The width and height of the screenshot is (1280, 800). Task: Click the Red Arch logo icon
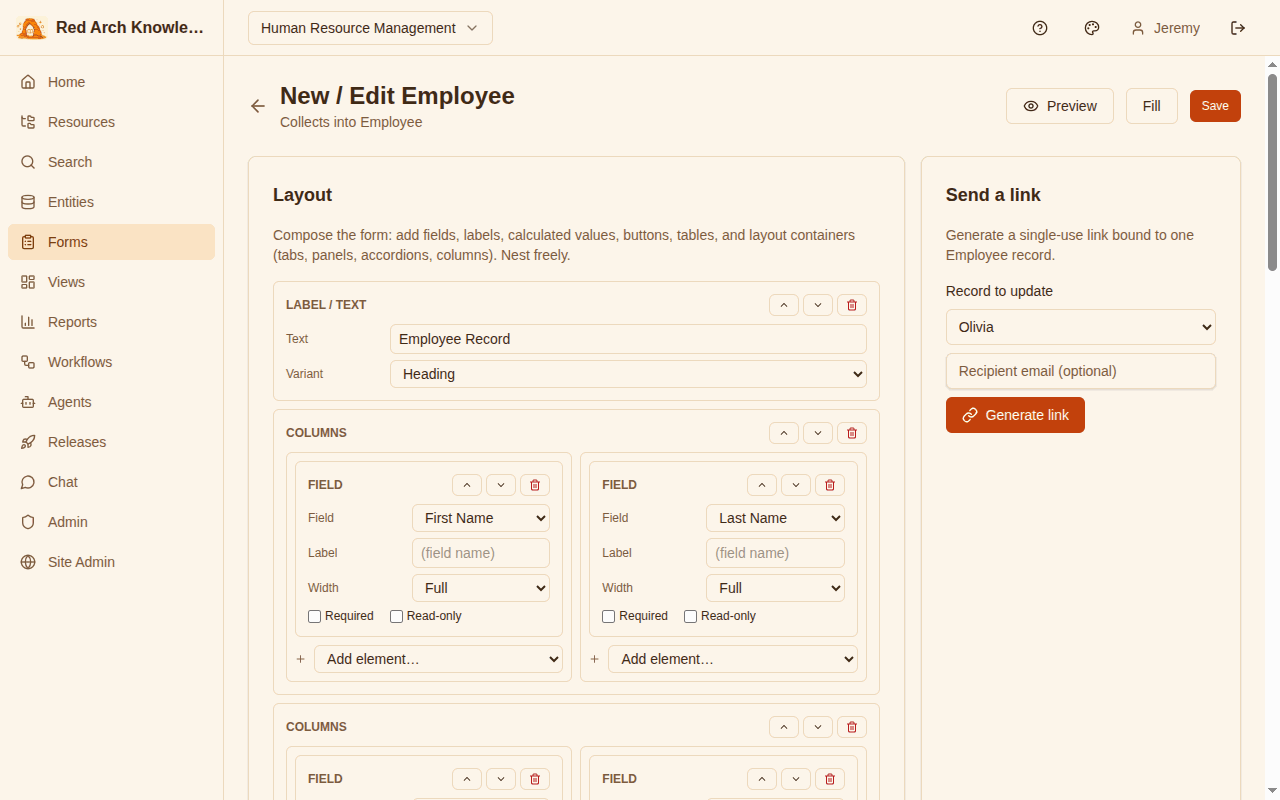tap(31, 28)
